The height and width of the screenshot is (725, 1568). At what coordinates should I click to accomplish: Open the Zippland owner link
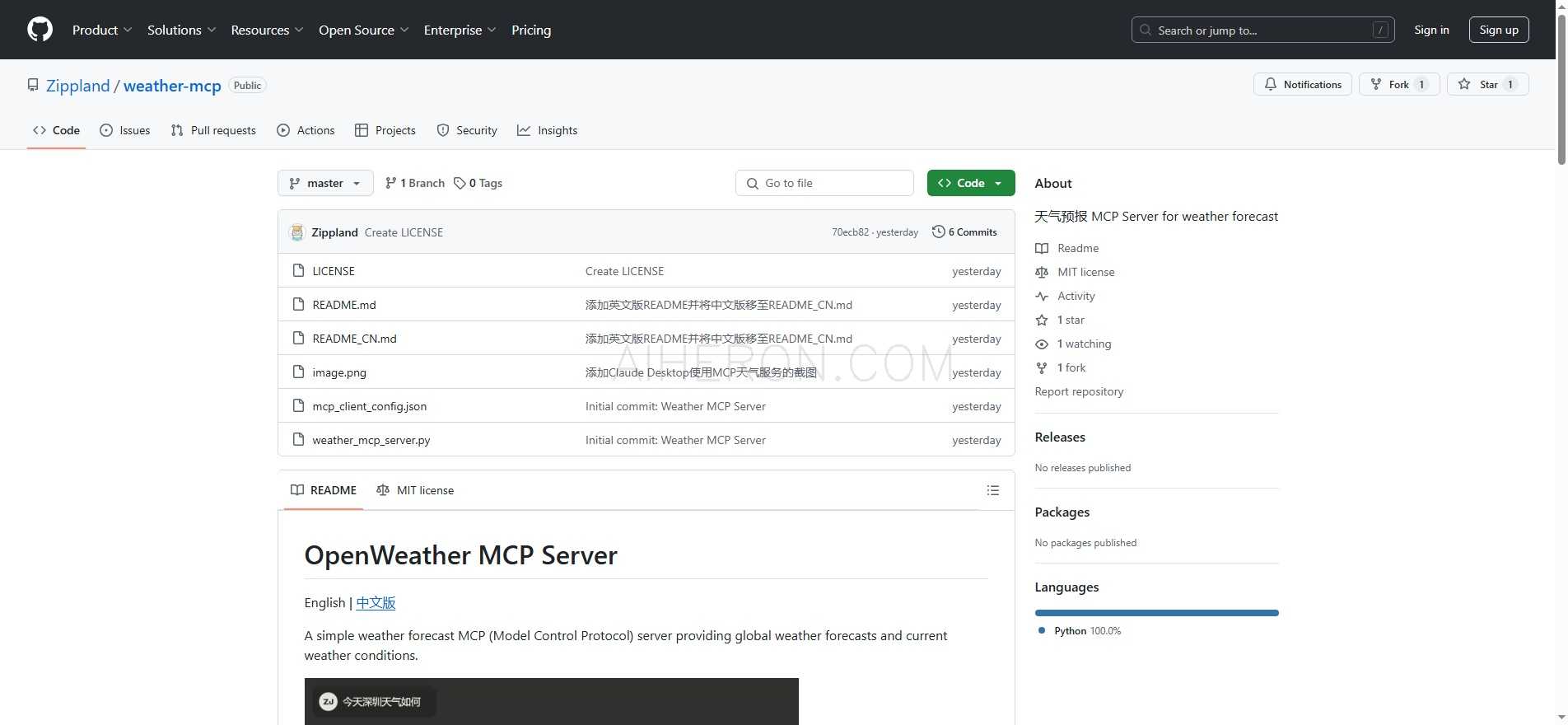pyautogui.click(x=78, y=86)
